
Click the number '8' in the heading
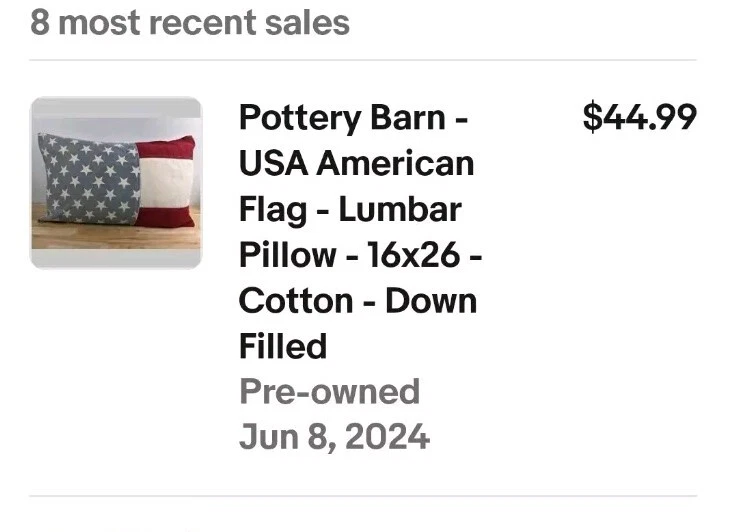coord(39,22)
